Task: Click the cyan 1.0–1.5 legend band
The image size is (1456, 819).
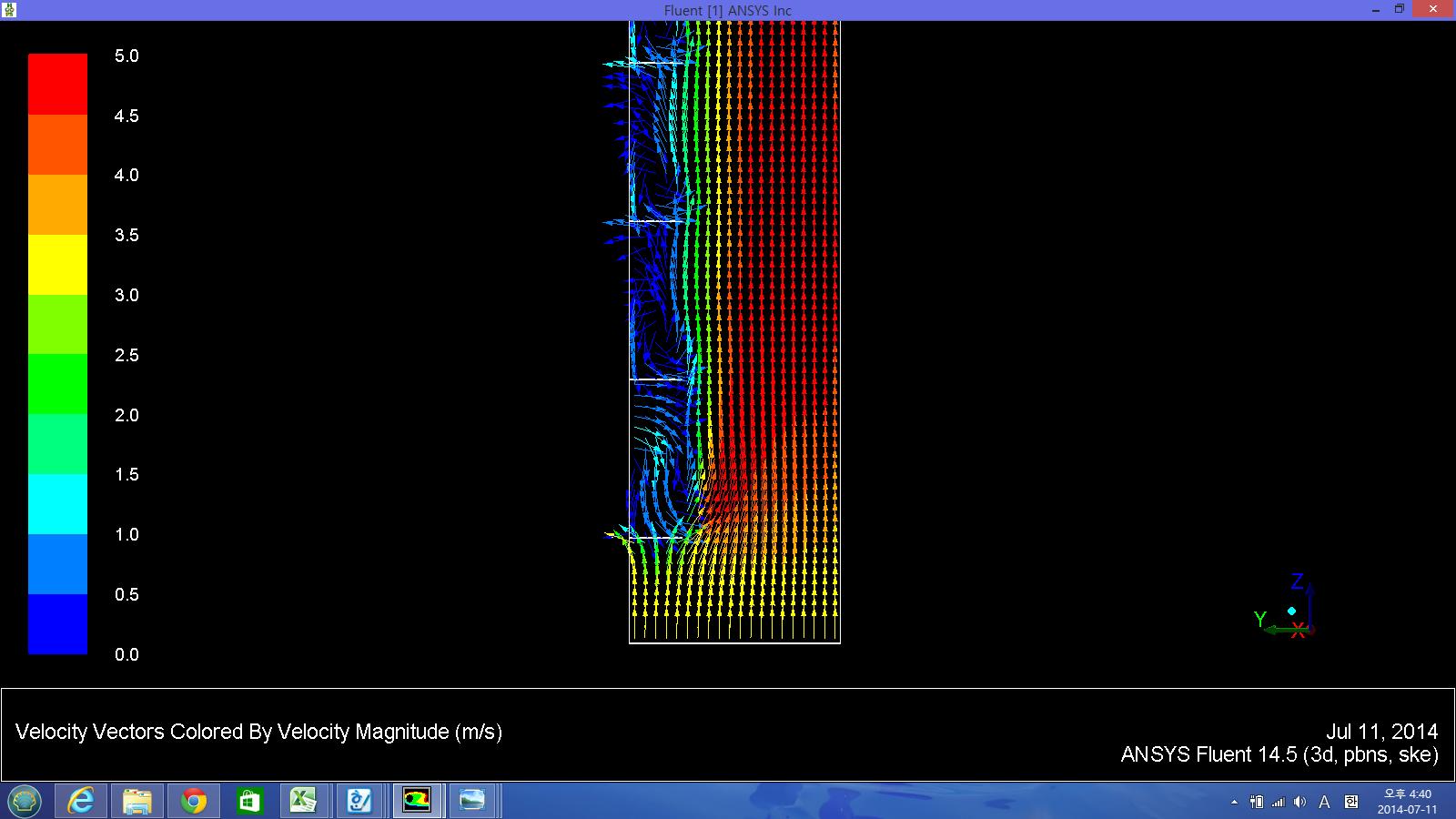Action: point(57,504)
